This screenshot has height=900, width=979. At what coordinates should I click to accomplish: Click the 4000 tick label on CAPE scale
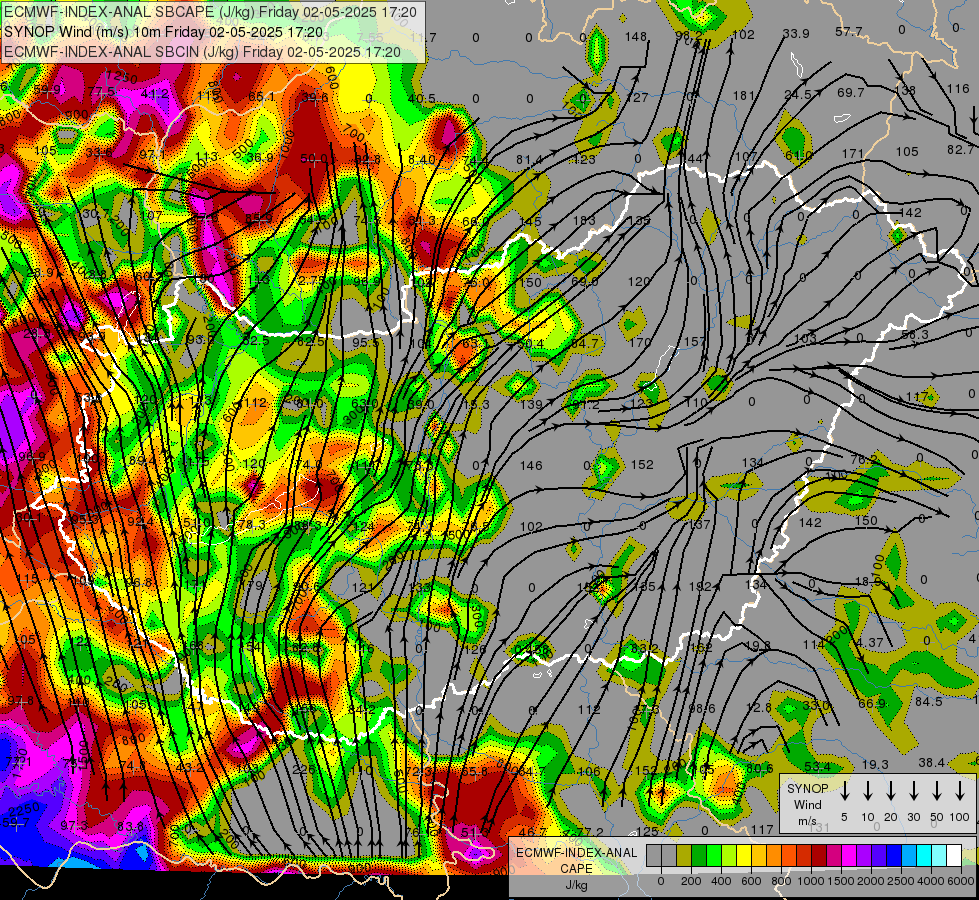(x=931, y=881)
